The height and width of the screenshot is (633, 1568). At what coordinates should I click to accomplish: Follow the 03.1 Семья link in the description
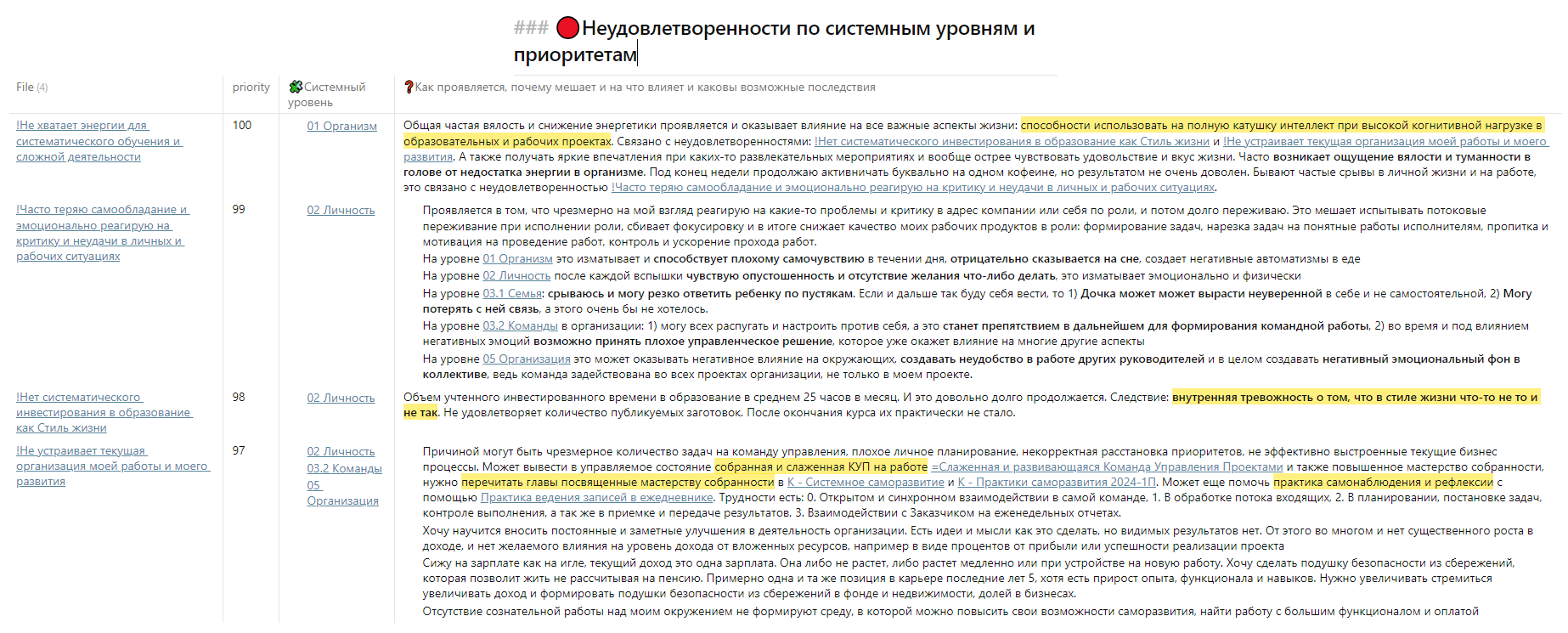point(513,293)
